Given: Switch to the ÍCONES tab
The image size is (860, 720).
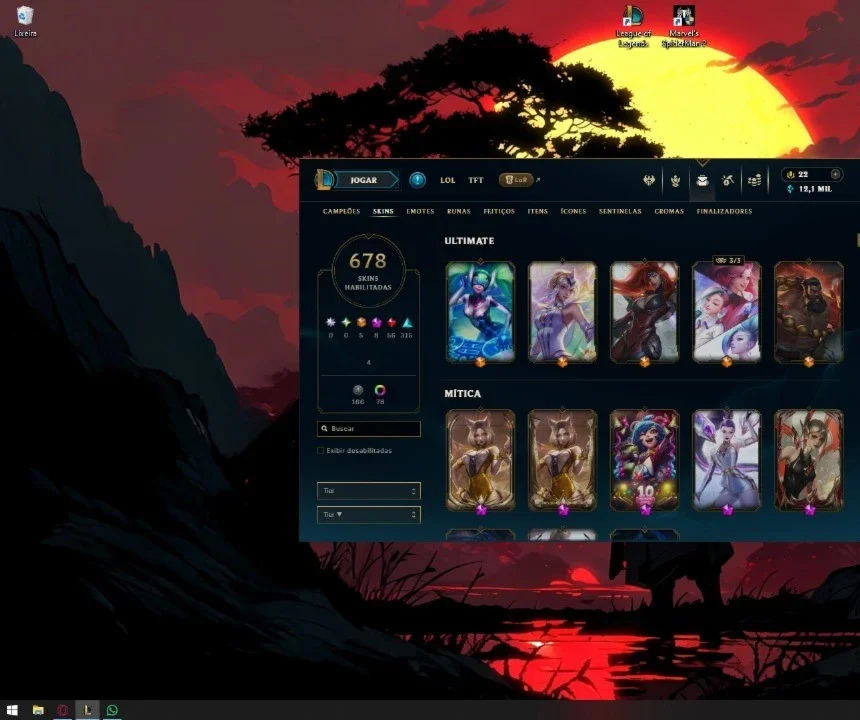Looking at the screenshot, I should point(573,211).
